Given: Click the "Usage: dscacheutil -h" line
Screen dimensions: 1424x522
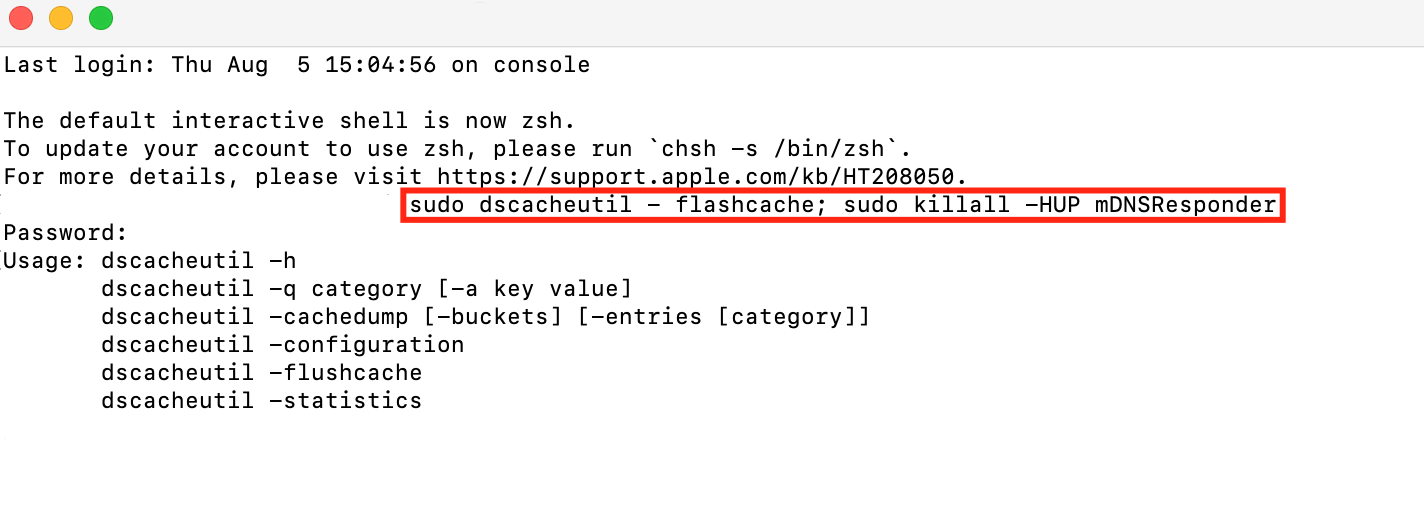Looking at the screenshot, I should (150, 261).
